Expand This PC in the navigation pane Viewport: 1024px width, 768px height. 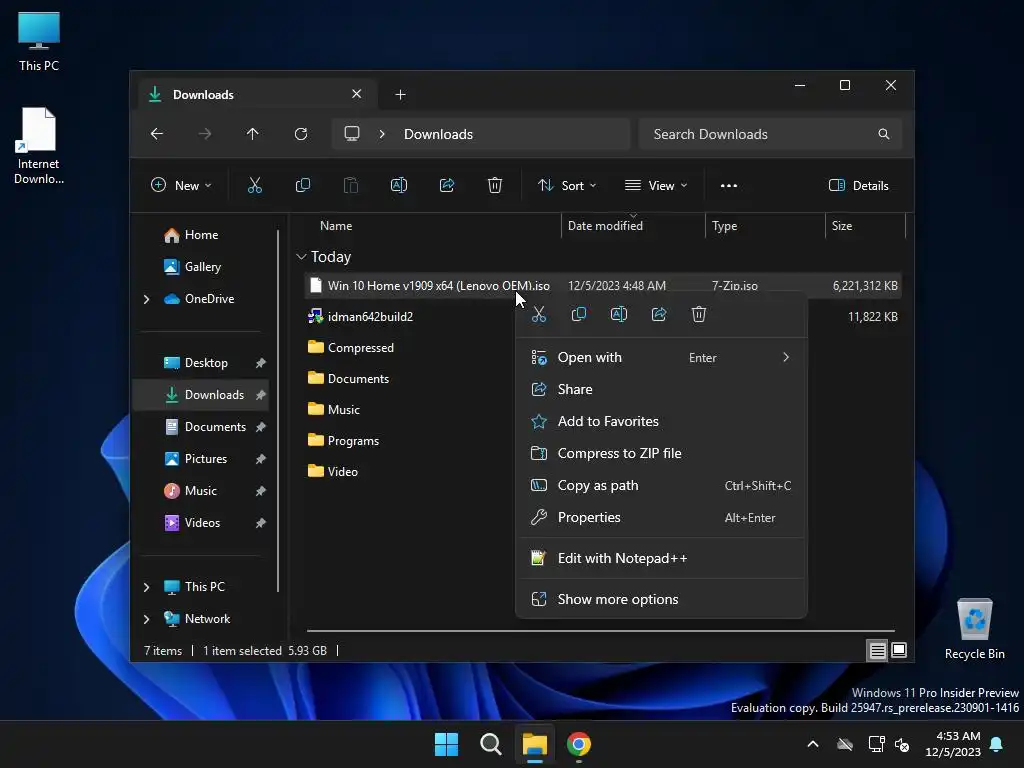(146, 587)
